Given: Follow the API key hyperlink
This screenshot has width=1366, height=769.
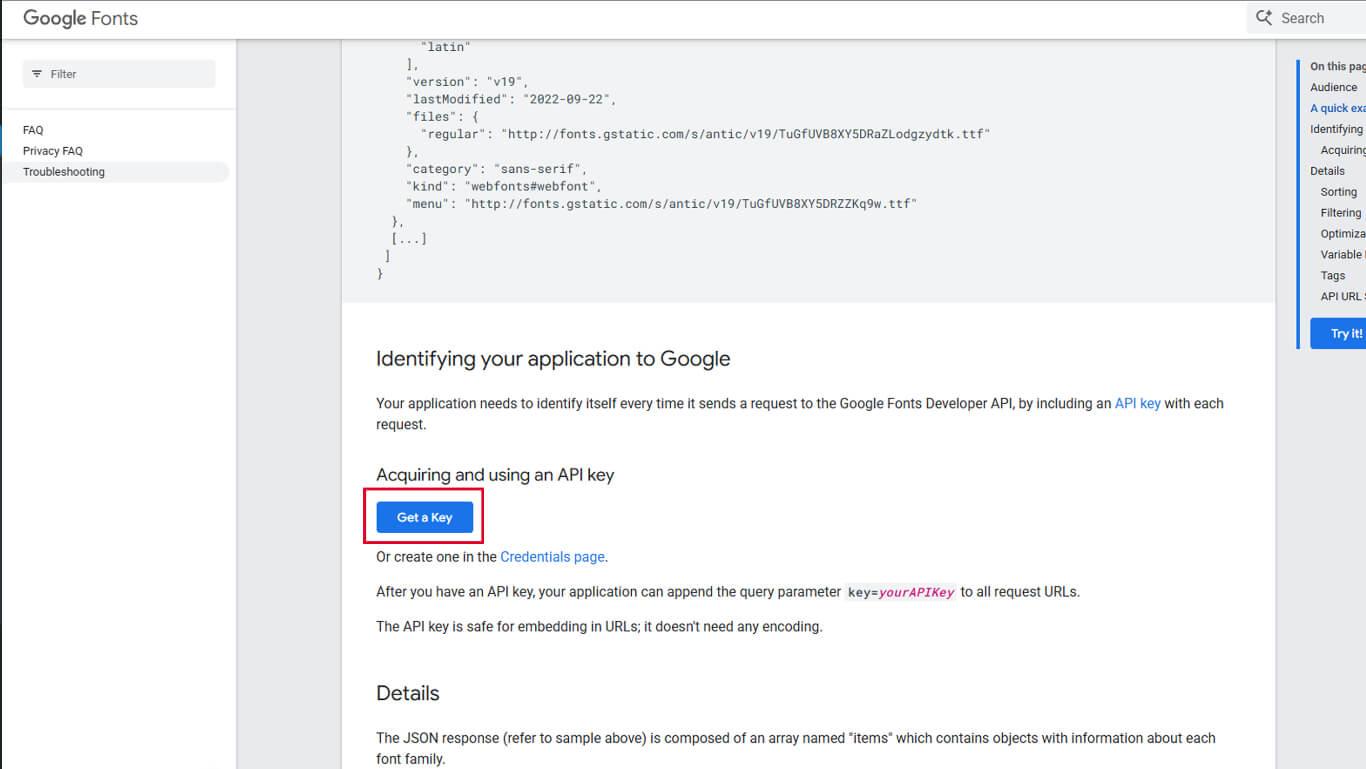Looking at the screenshot, I should [x=1137, y=404].
